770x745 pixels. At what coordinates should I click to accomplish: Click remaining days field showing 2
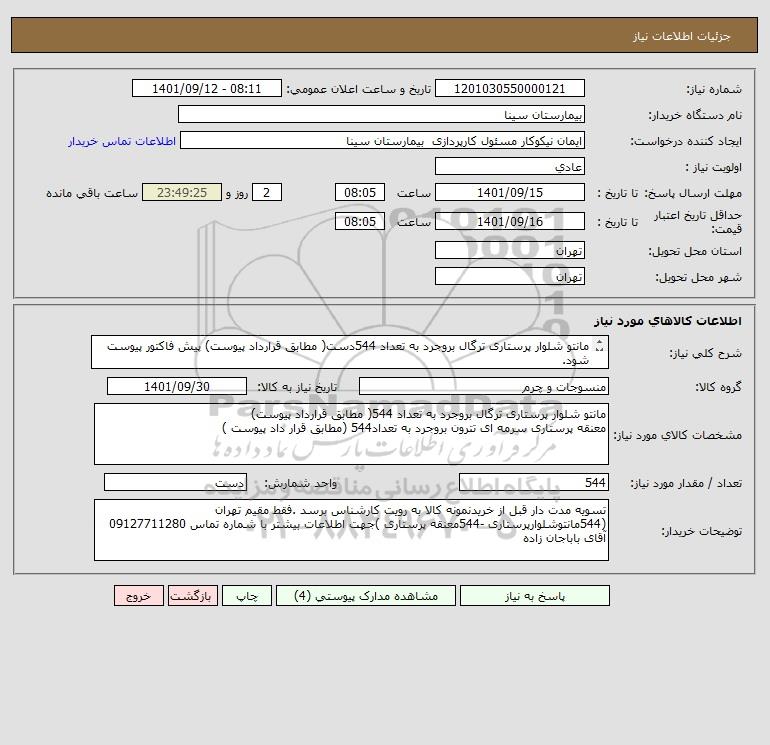[267, 193]
